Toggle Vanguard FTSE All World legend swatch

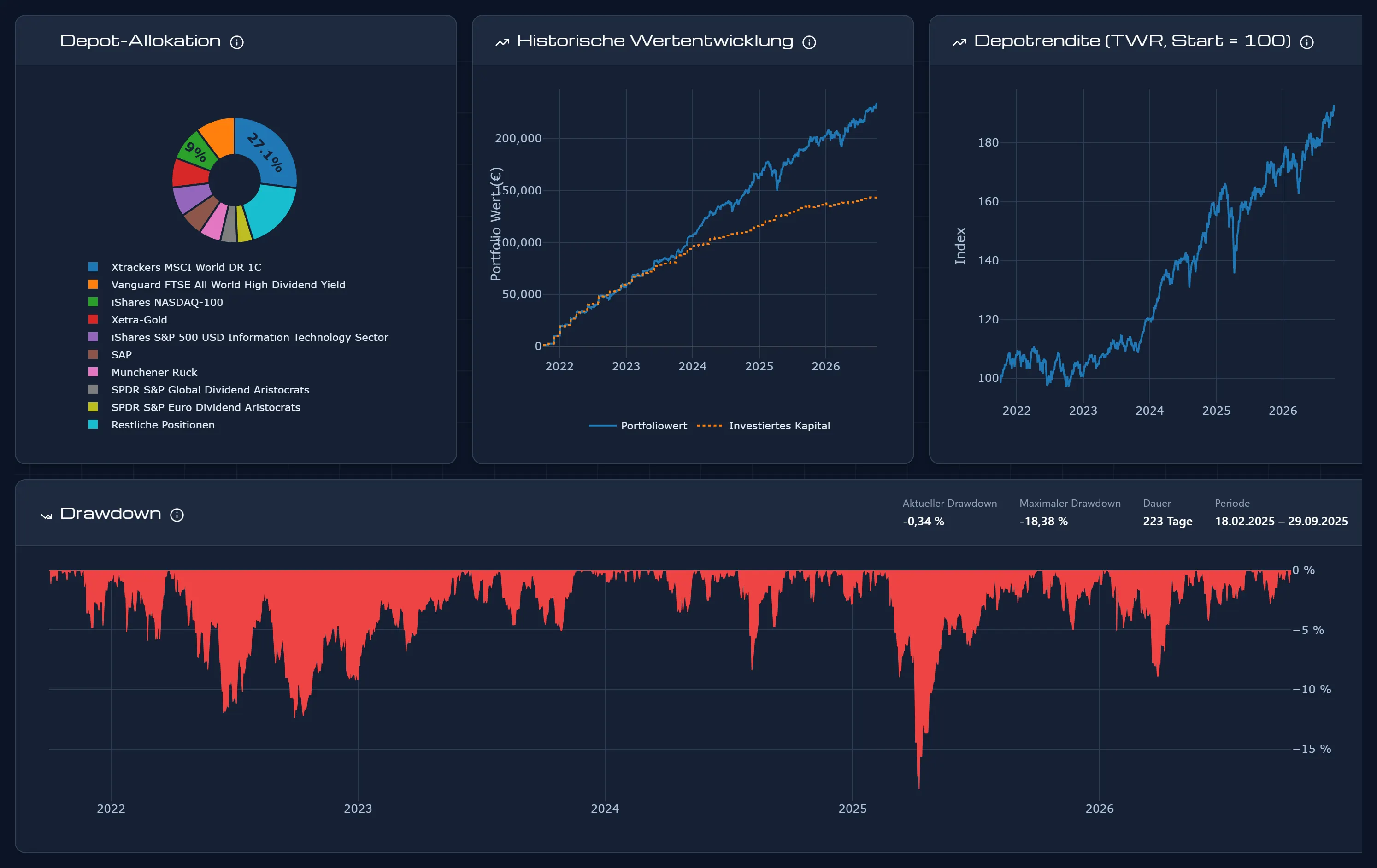93,284
